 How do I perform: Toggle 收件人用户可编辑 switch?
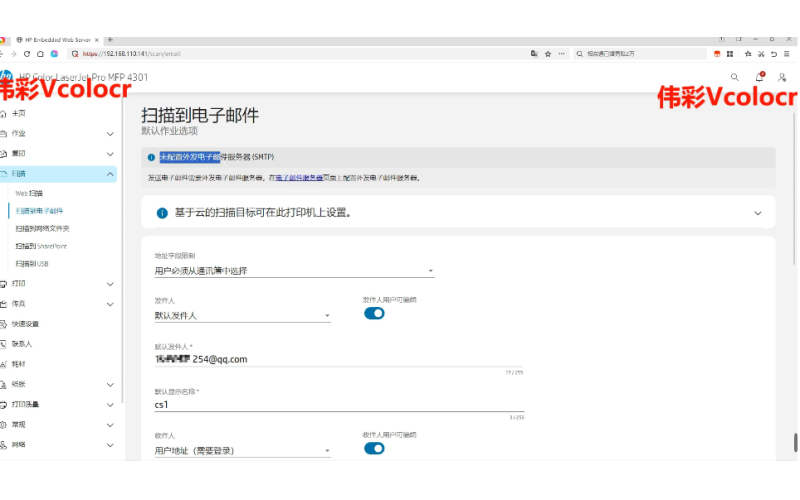374,448
